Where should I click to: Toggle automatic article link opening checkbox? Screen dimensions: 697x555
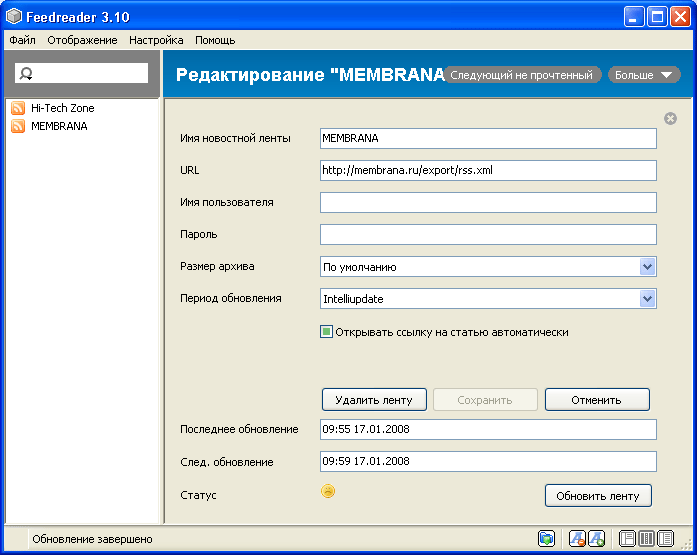tap(326, 332)
